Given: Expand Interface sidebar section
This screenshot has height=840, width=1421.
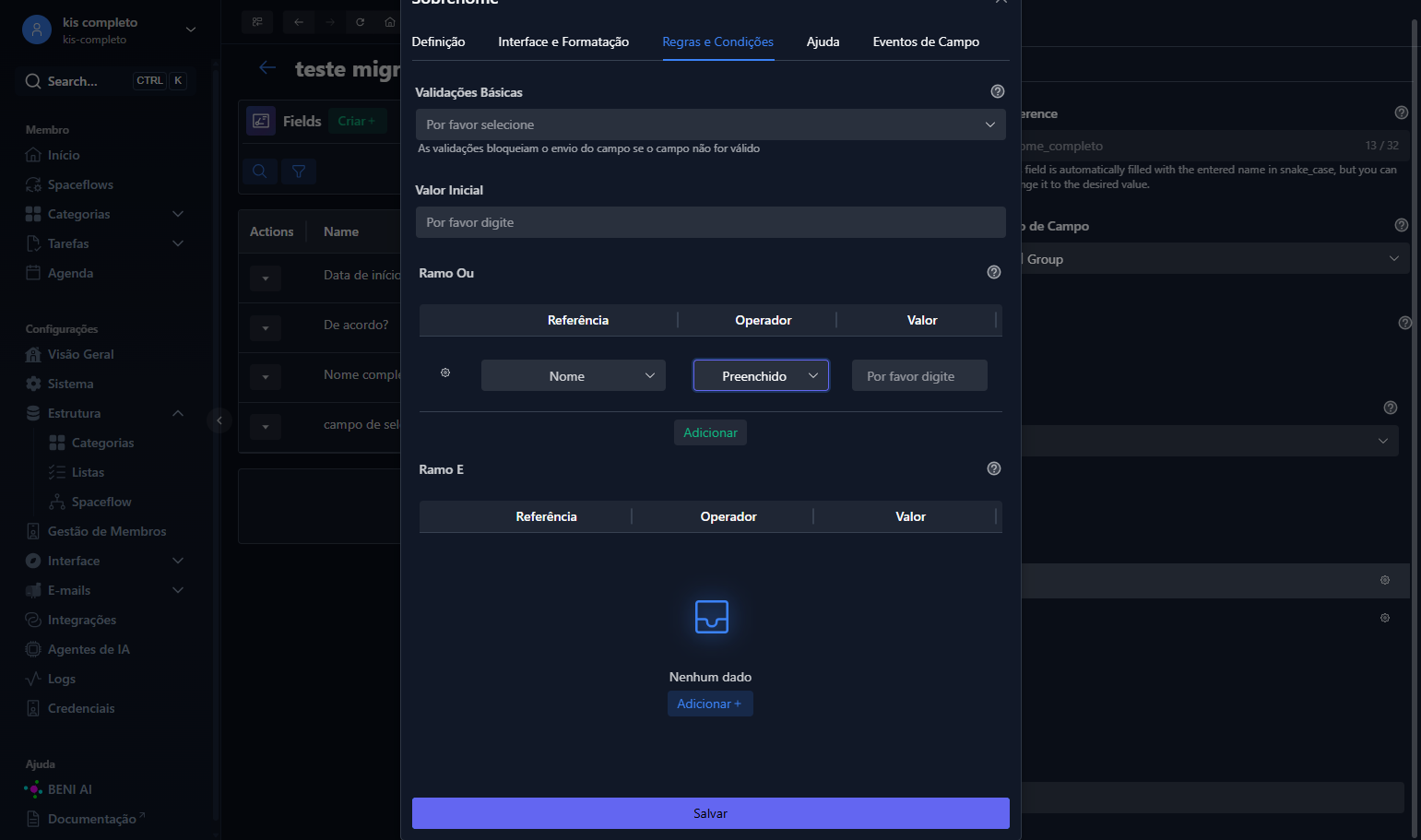Looking at the screenshot, I should click(x=178, y=561).
